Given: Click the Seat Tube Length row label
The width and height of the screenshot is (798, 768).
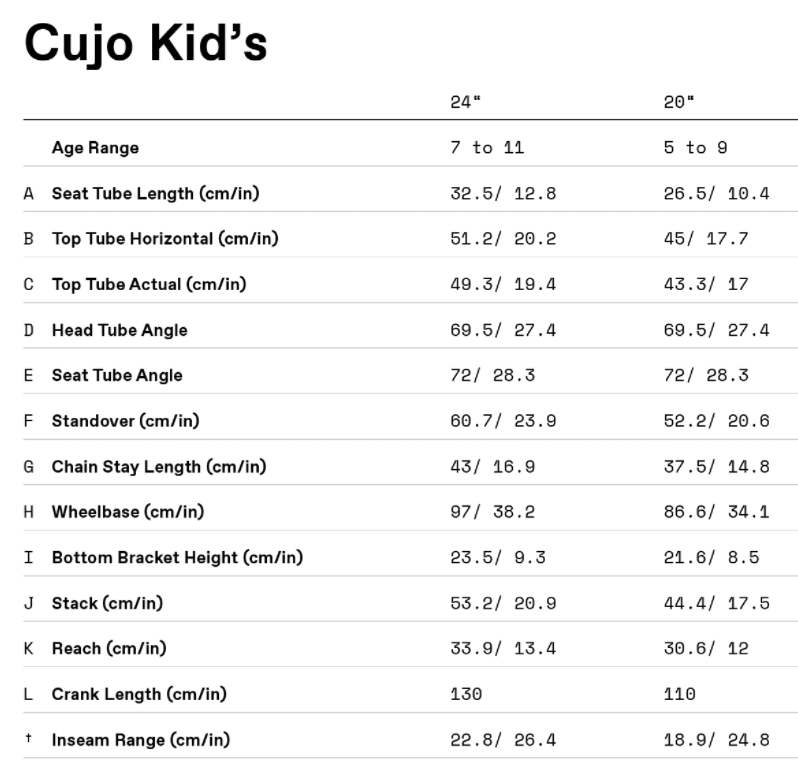Looking at the screenshot, I should point(155,194).
